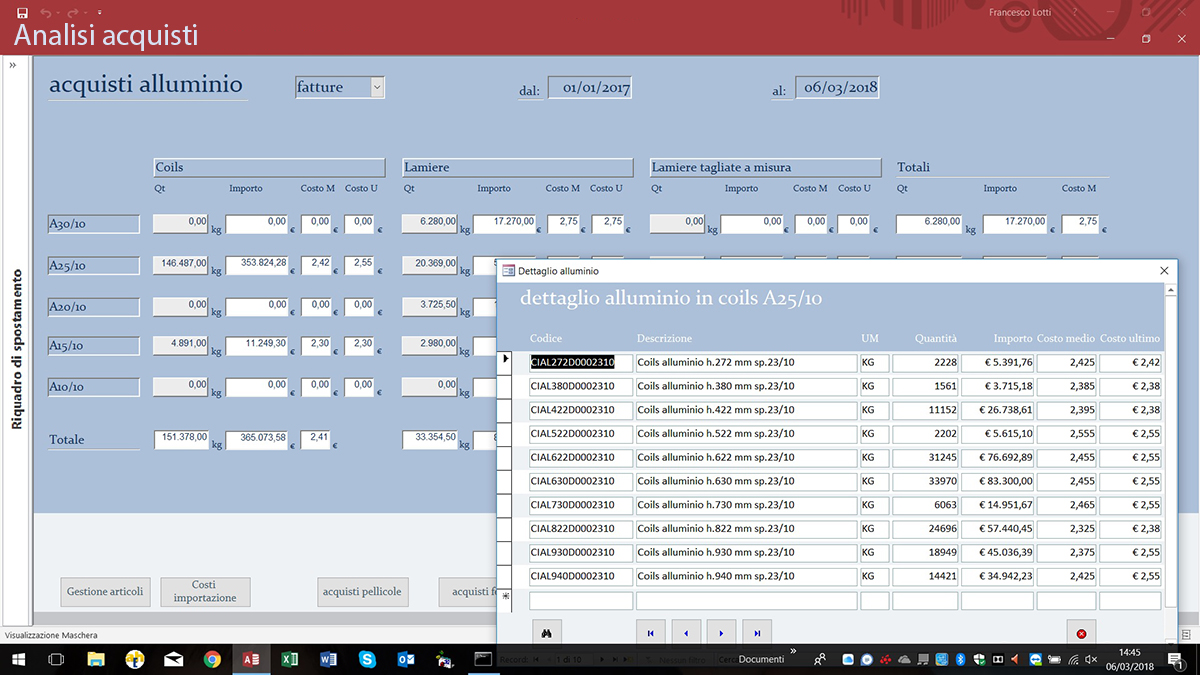This screenshot has width=1200, height=675.
Task: Click the detail form vertical scrollbar
Action: point(1170,450)
